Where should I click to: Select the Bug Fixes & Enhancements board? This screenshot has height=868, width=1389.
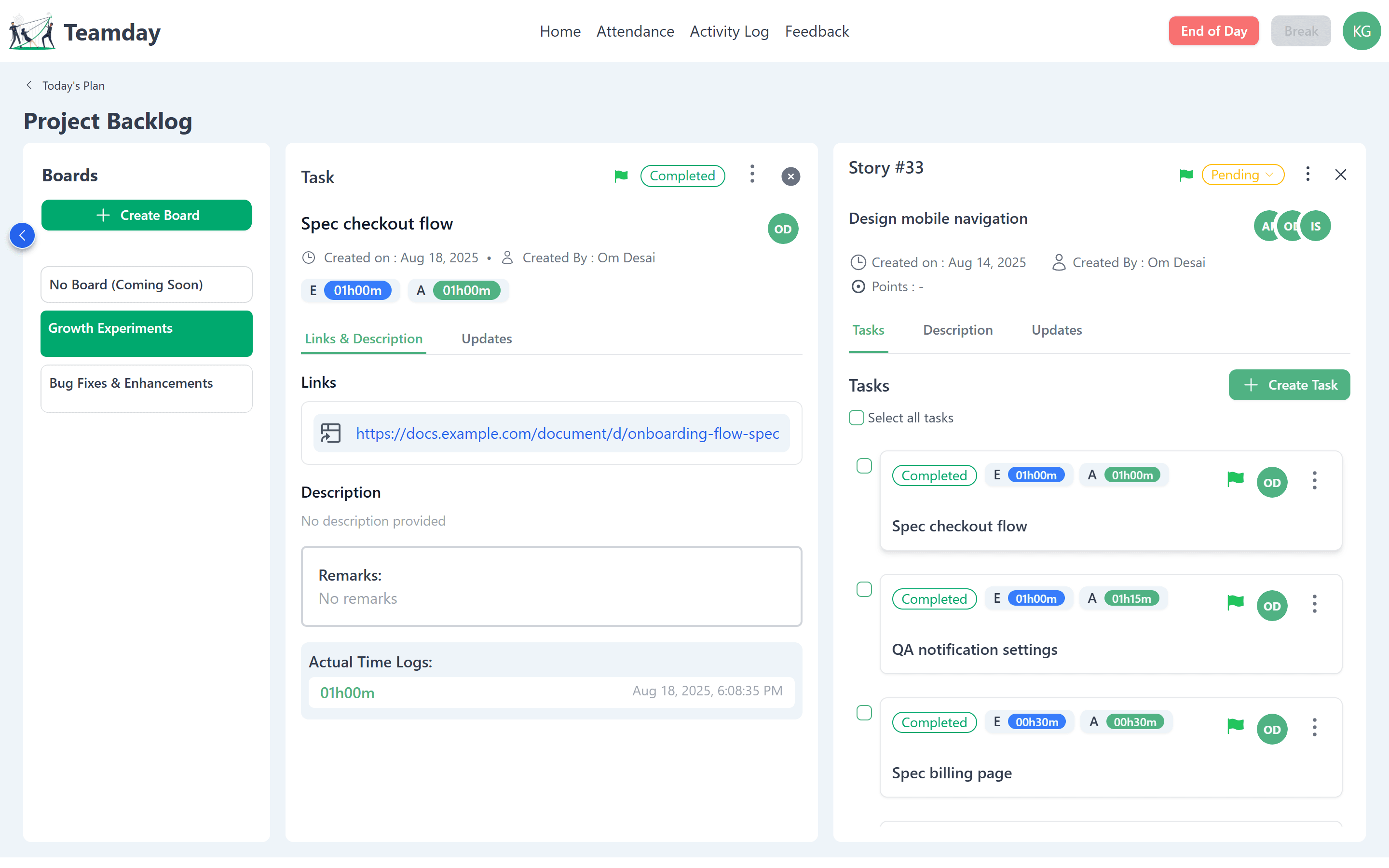146,389
